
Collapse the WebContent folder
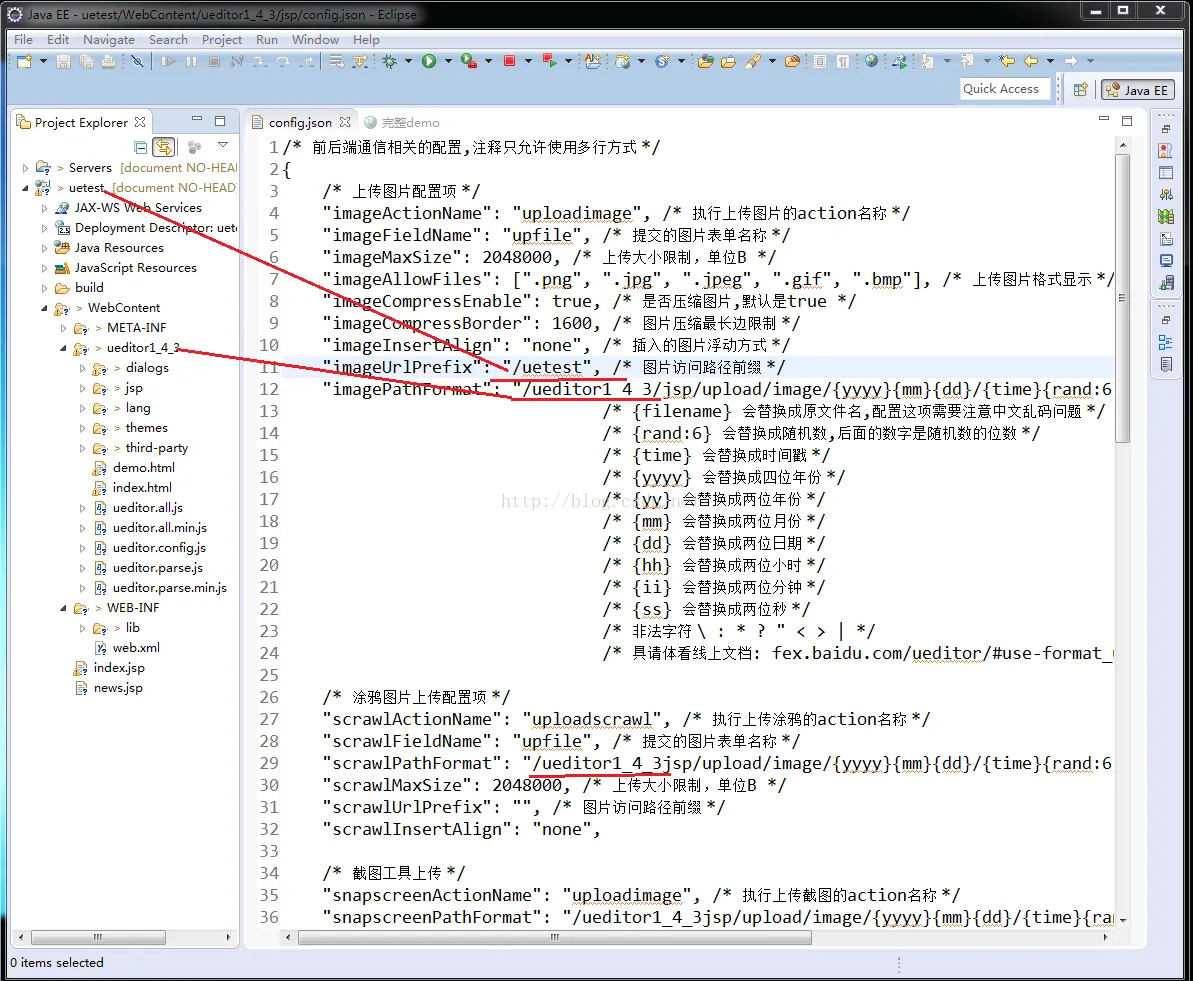tap(44, 308)
